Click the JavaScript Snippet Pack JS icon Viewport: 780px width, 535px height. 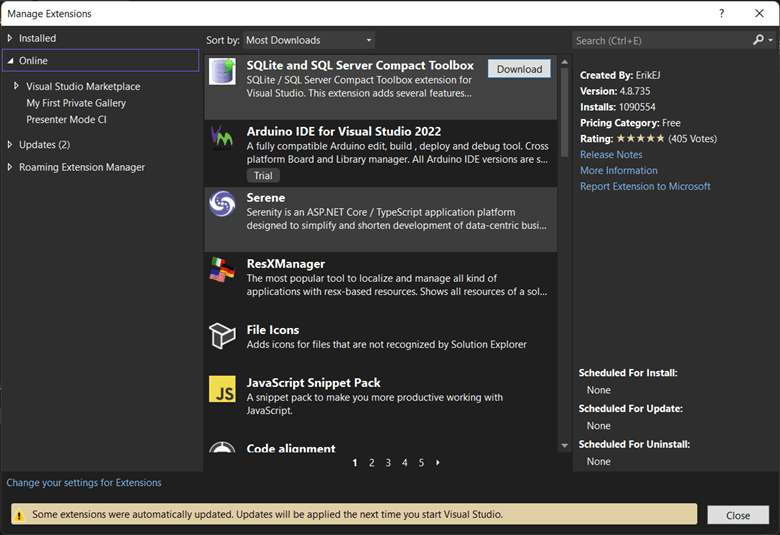[222, 389]
